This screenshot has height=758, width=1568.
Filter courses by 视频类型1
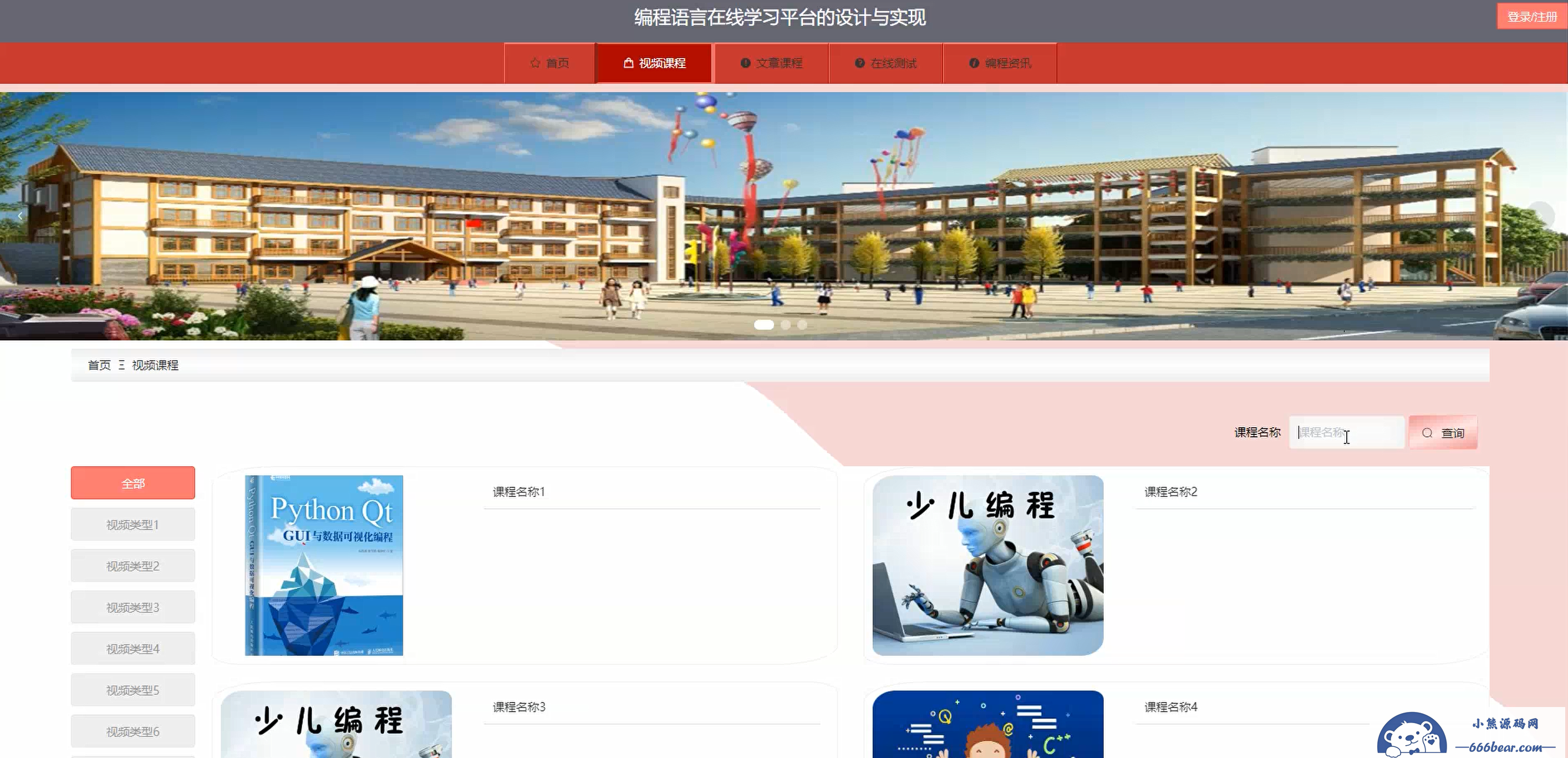(x=133, y=524)
